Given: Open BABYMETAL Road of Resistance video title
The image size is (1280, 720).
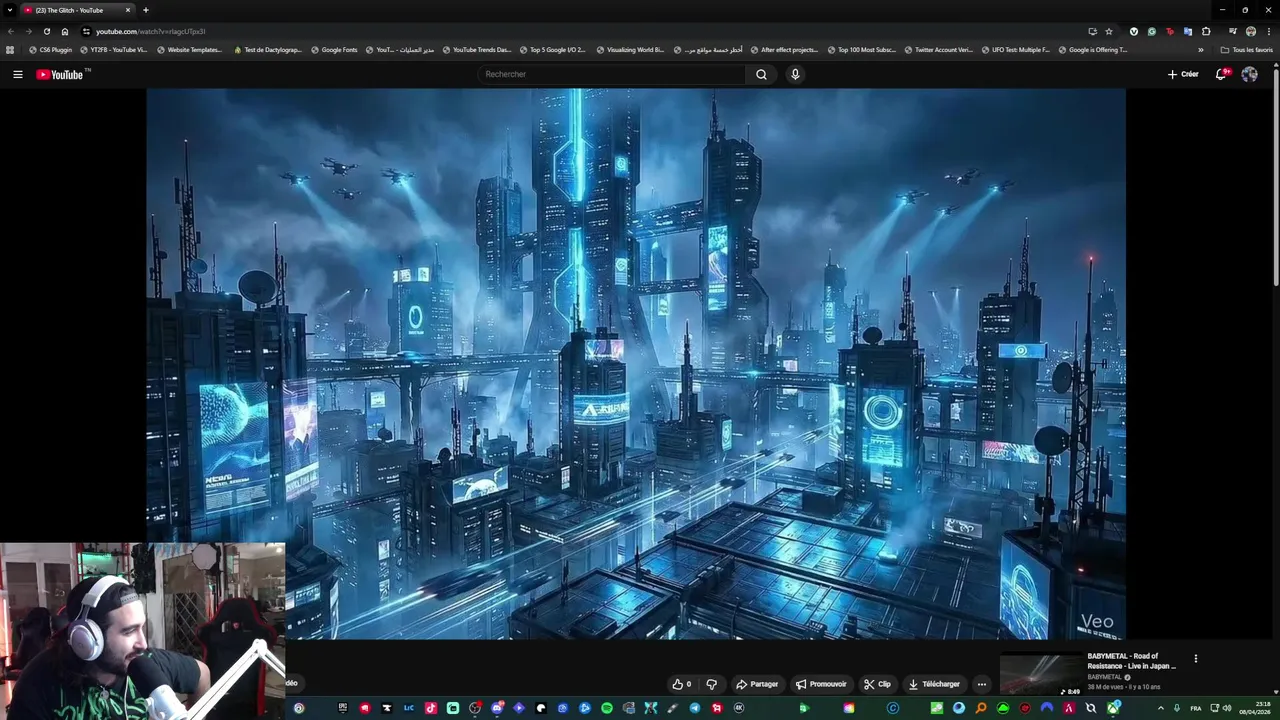Looking at the screenshot, I should [x=1132, y=661].
